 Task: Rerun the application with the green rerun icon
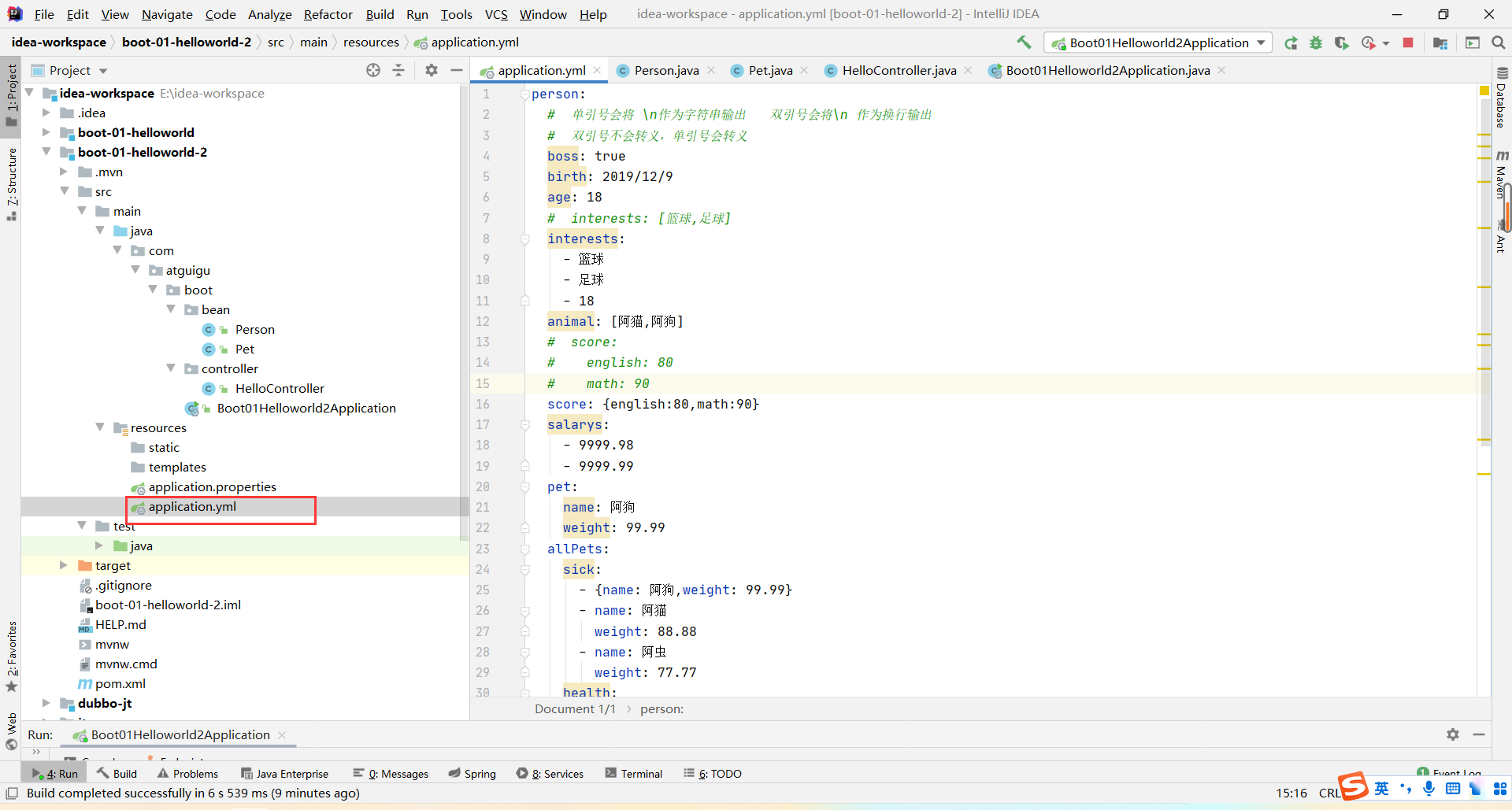pyautogui.click(x=1291, y=43)
